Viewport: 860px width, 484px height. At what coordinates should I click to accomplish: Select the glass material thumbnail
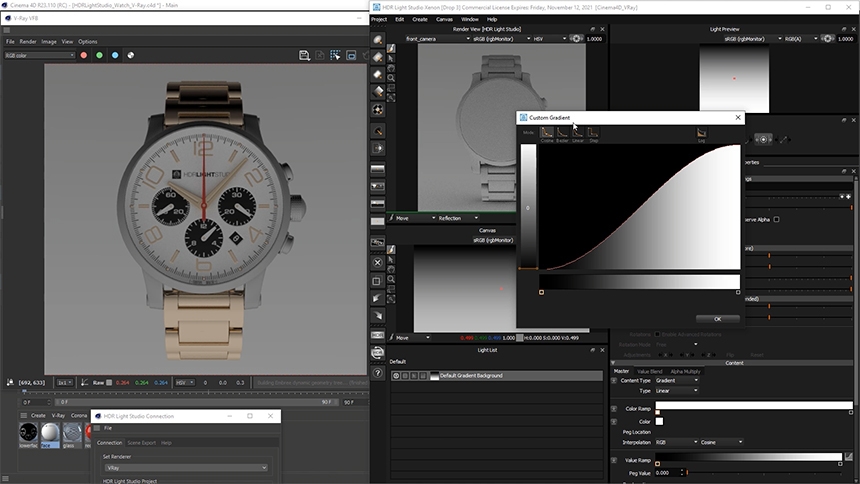pyautogui.click(x=71, y=433)
